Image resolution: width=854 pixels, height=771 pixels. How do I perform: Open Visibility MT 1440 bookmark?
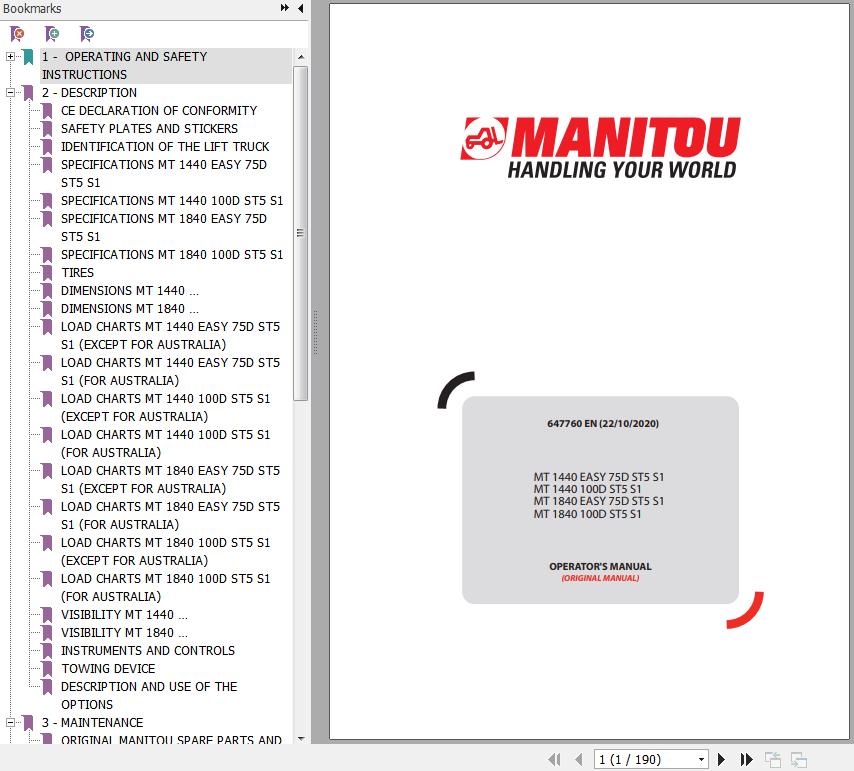(x=124, y=614)
